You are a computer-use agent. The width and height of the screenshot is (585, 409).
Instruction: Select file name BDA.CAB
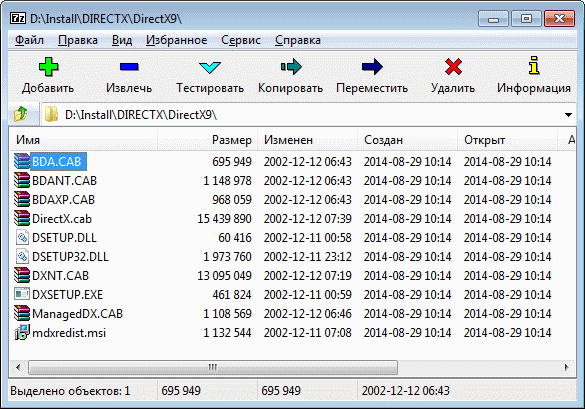[57, 162]
